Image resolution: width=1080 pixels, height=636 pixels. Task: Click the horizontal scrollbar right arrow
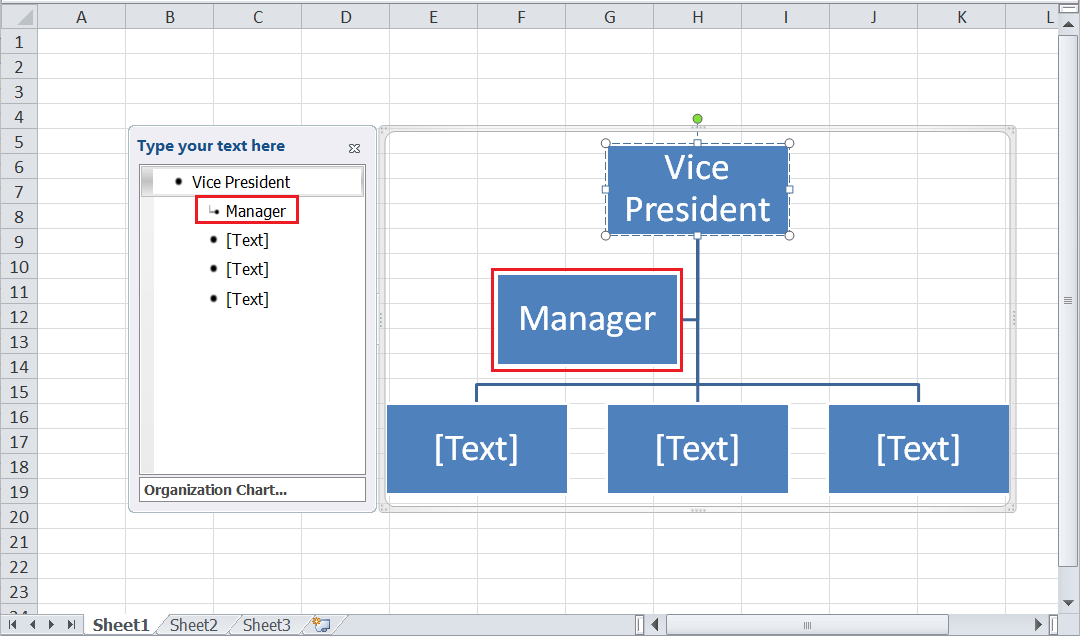point(1038,625)
